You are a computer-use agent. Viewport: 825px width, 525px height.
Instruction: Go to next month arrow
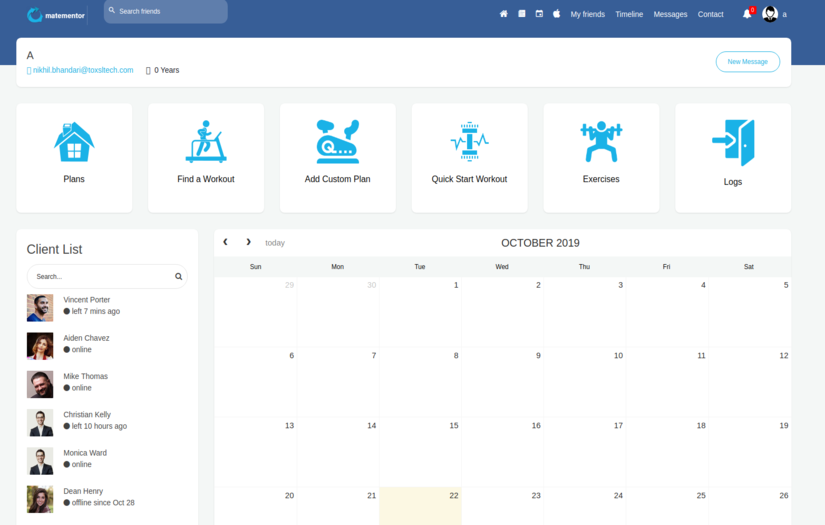pos(248,242)
